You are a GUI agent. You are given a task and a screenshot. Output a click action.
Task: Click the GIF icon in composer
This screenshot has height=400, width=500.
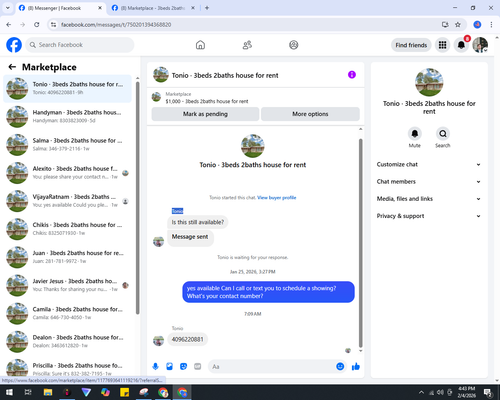pyautogui.click(x=198, y=367)
